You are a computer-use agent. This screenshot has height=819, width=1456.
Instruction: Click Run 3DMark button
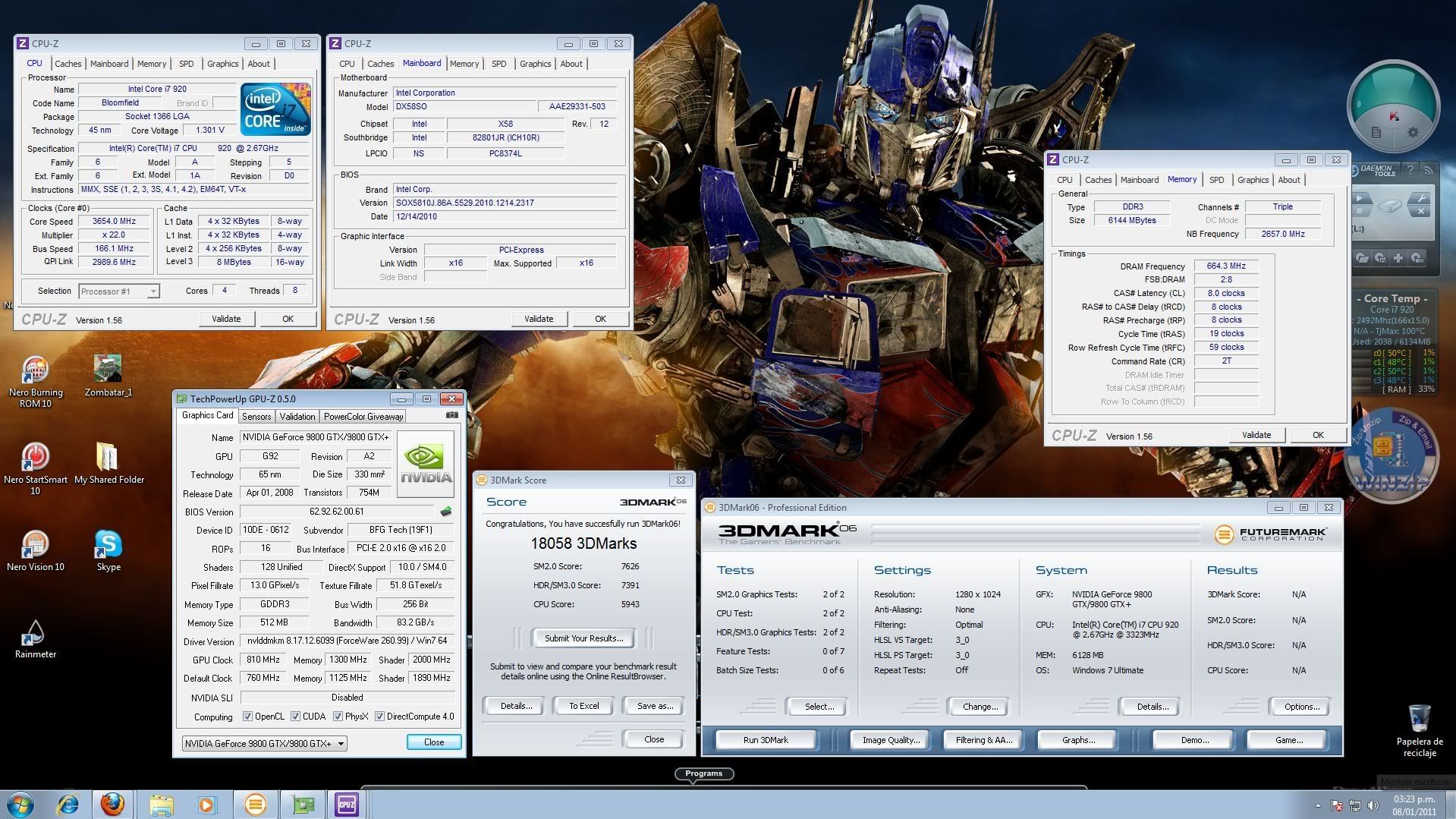(x=766, y=740)
